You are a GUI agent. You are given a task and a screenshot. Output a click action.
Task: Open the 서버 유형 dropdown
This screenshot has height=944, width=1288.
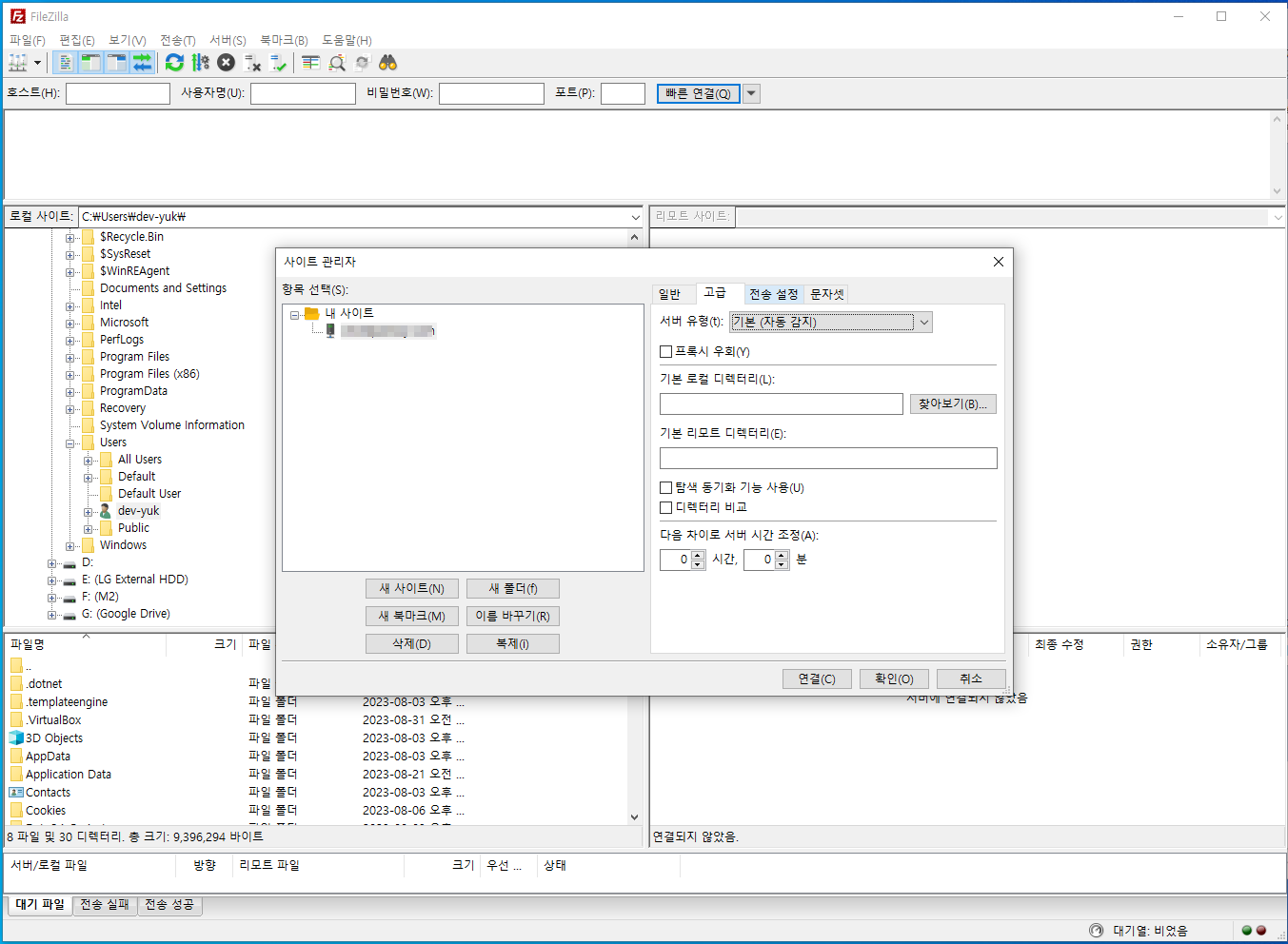[831, 322]
